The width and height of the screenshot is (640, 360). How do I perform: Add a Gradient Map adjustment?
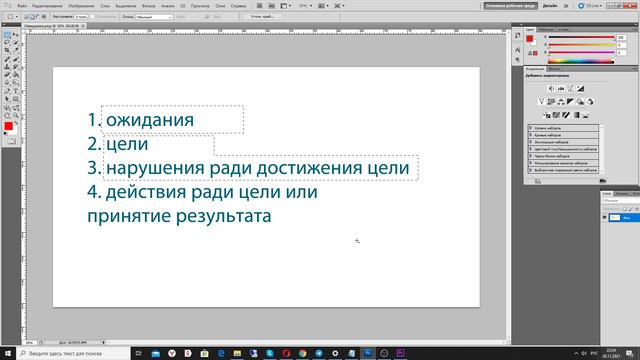[576, 116]
